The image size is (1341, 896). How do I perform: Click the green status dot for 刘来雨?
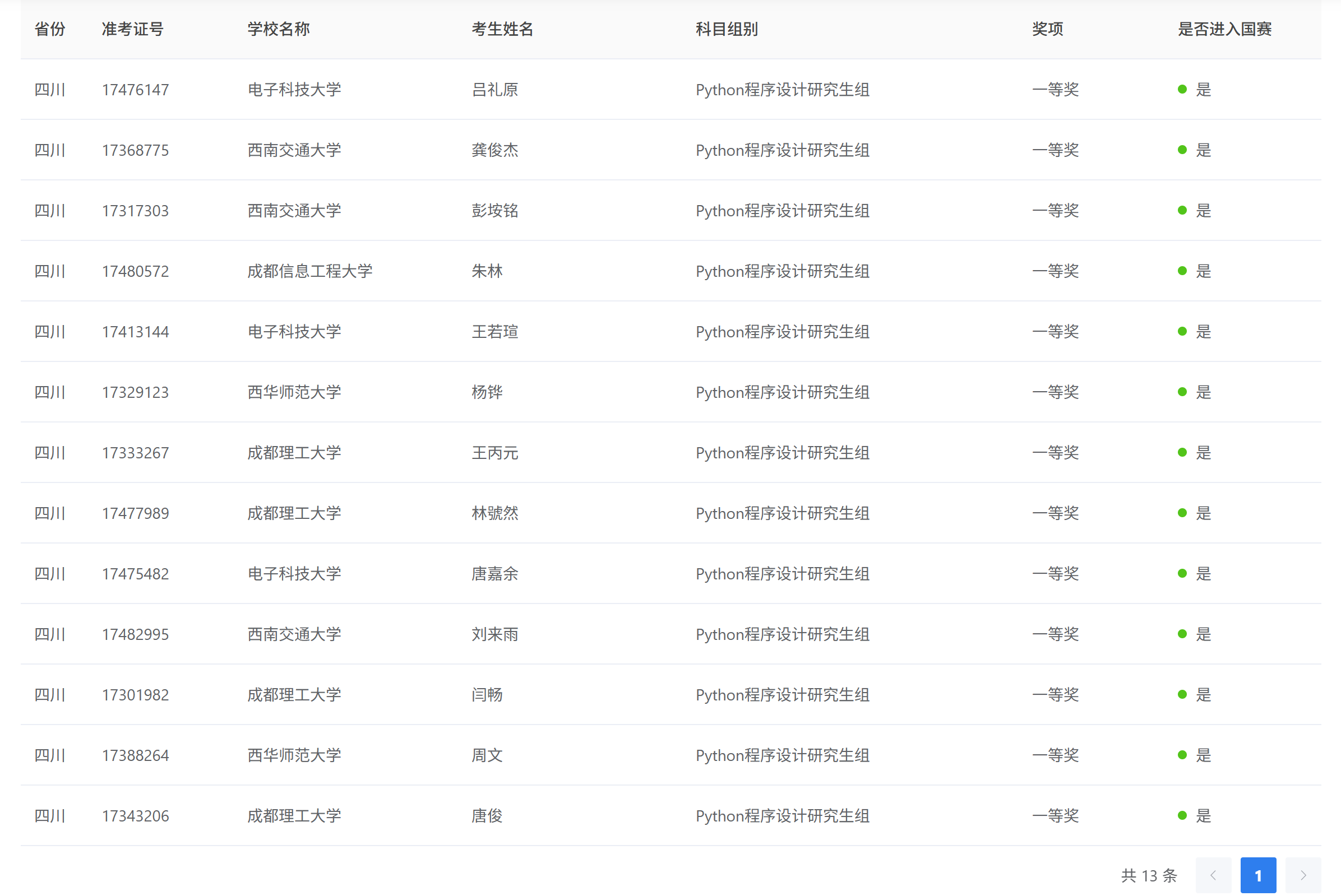pyautogui.click(x=1182, y=634)
